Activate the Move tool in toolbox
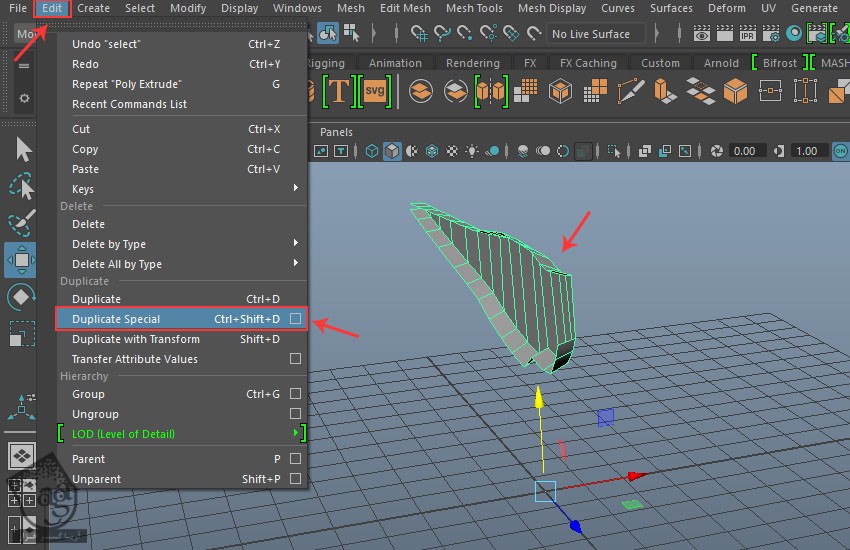The height and width of the screenshot is (550, 850). [21, 260]
